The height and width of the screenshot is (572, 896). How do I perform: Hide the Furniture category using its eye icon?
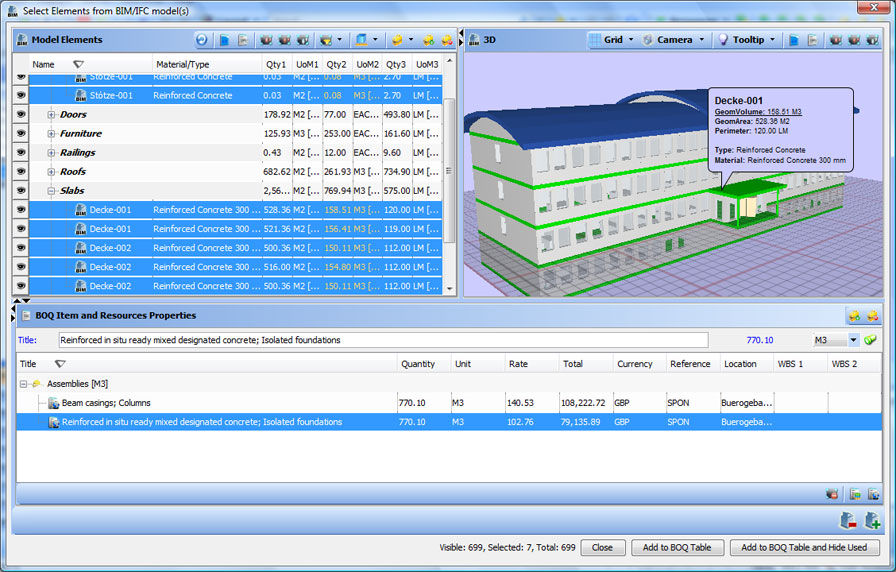point(20,134)
